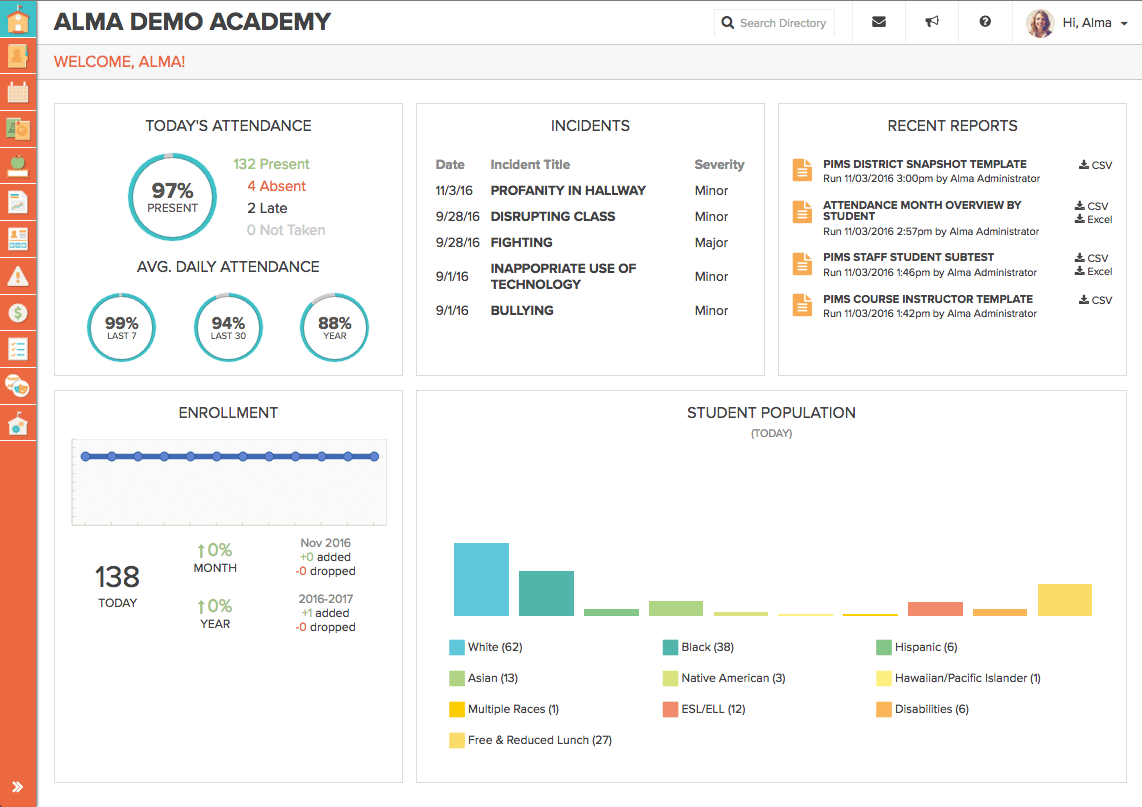1142x807 pixels.
Task: Open the student Directory sidebar icon
Action: point(17,55)
